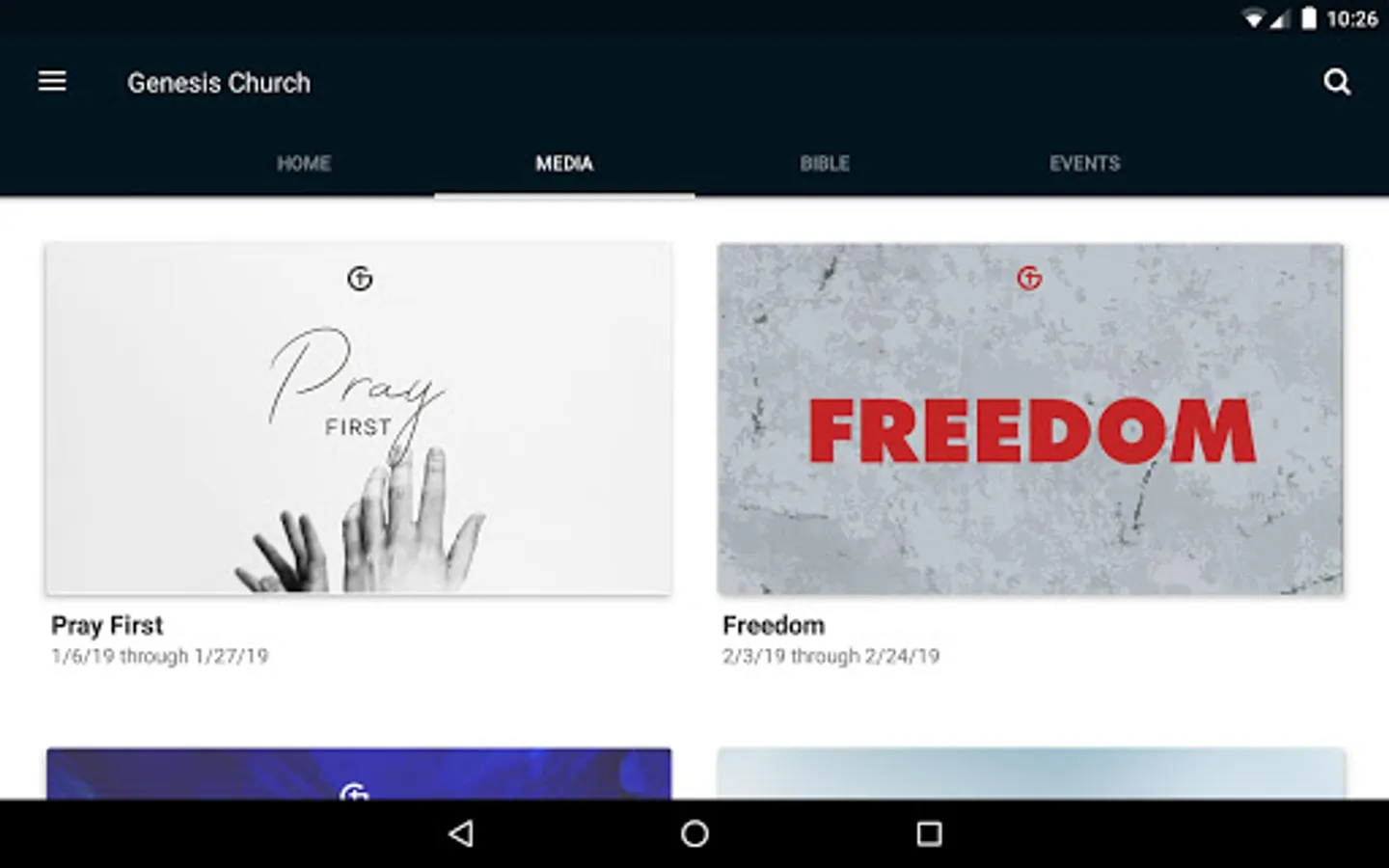Switch to the HOME tab
This screenshot has width=1389, height=868.
(x=304, y=163)
